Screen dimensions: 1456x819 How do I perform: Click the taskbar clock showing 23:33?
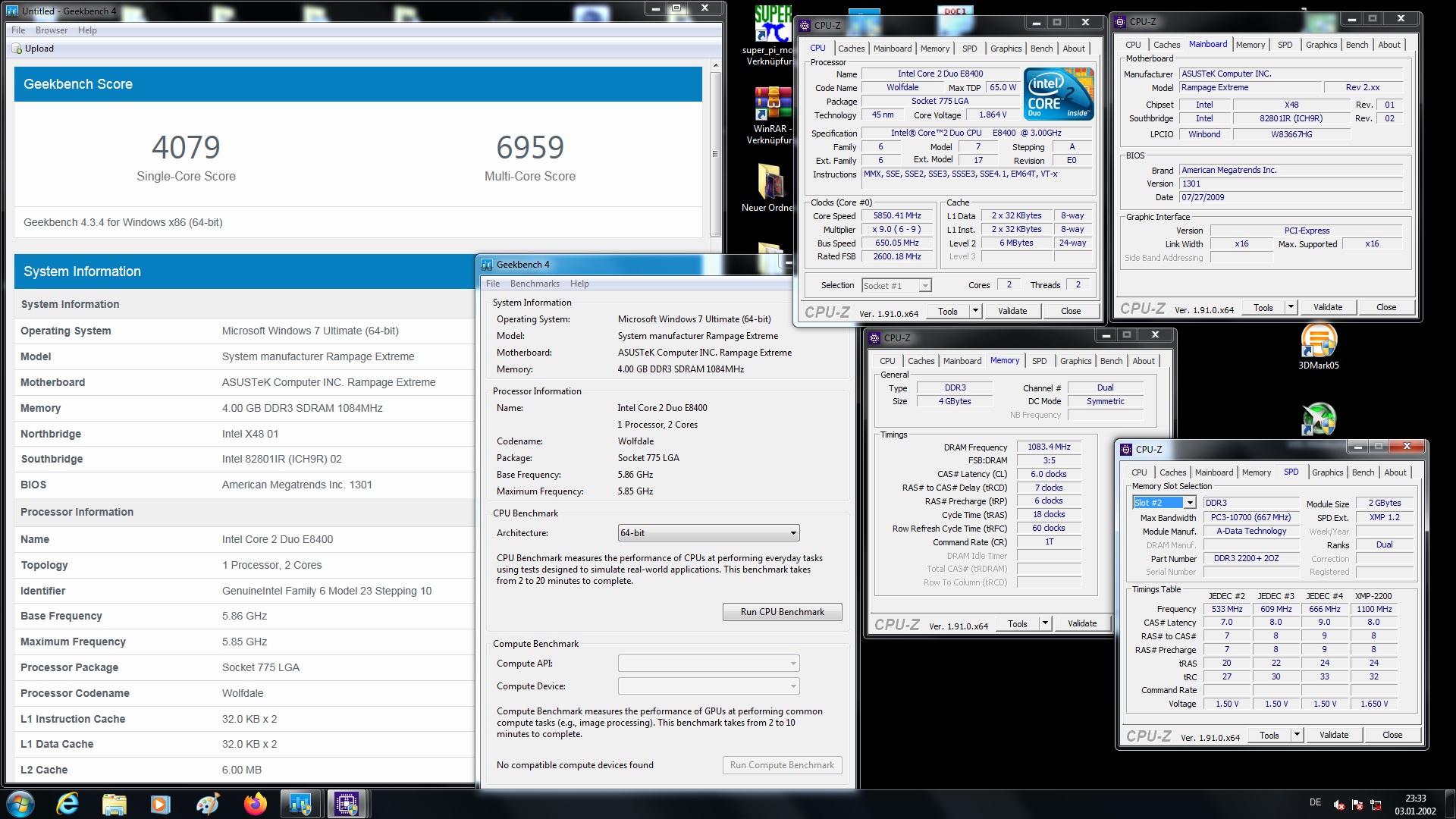coord(1415,805)
